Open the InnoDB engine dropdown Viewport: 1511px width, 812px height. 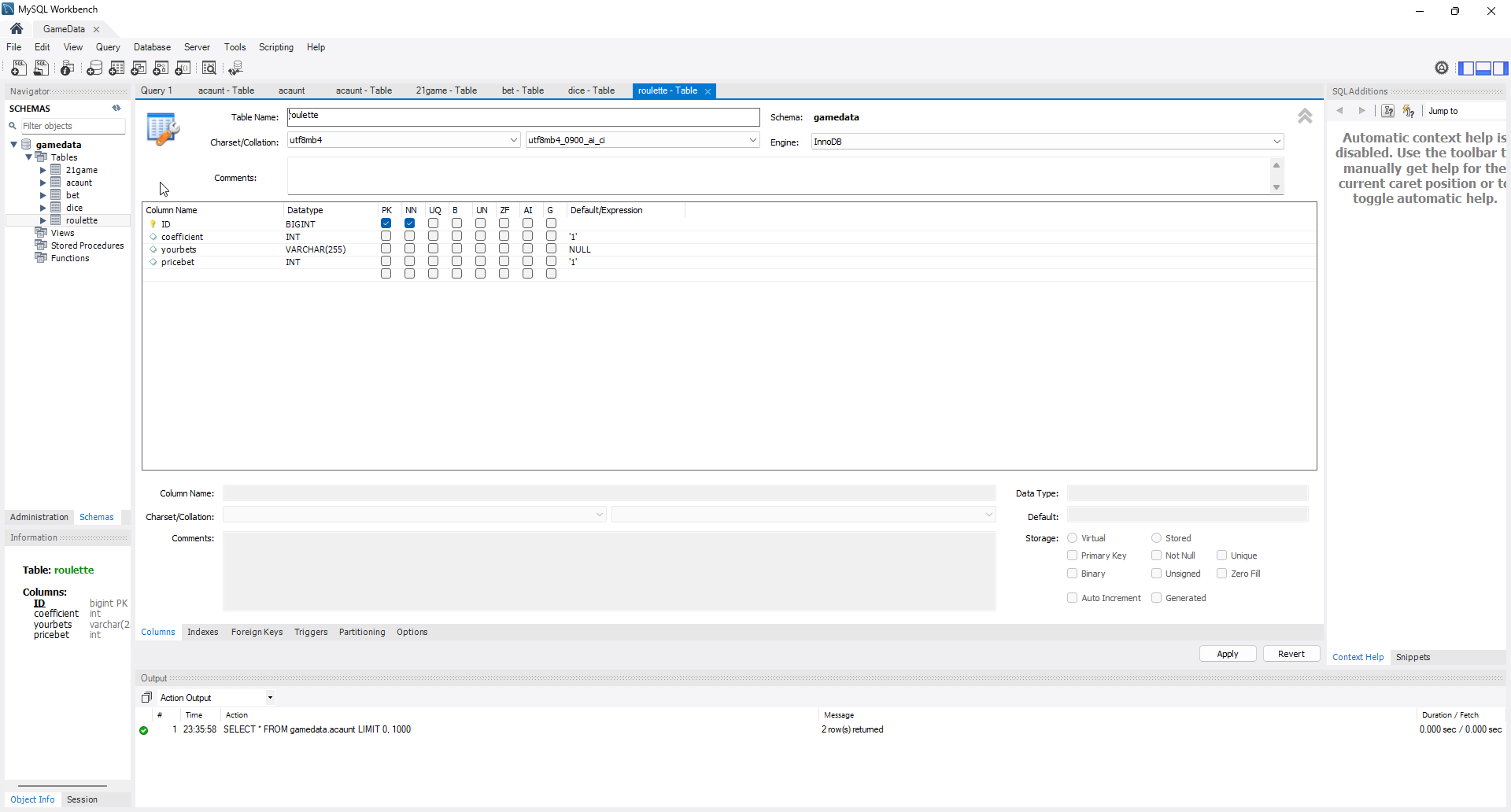click(1276, 142)
